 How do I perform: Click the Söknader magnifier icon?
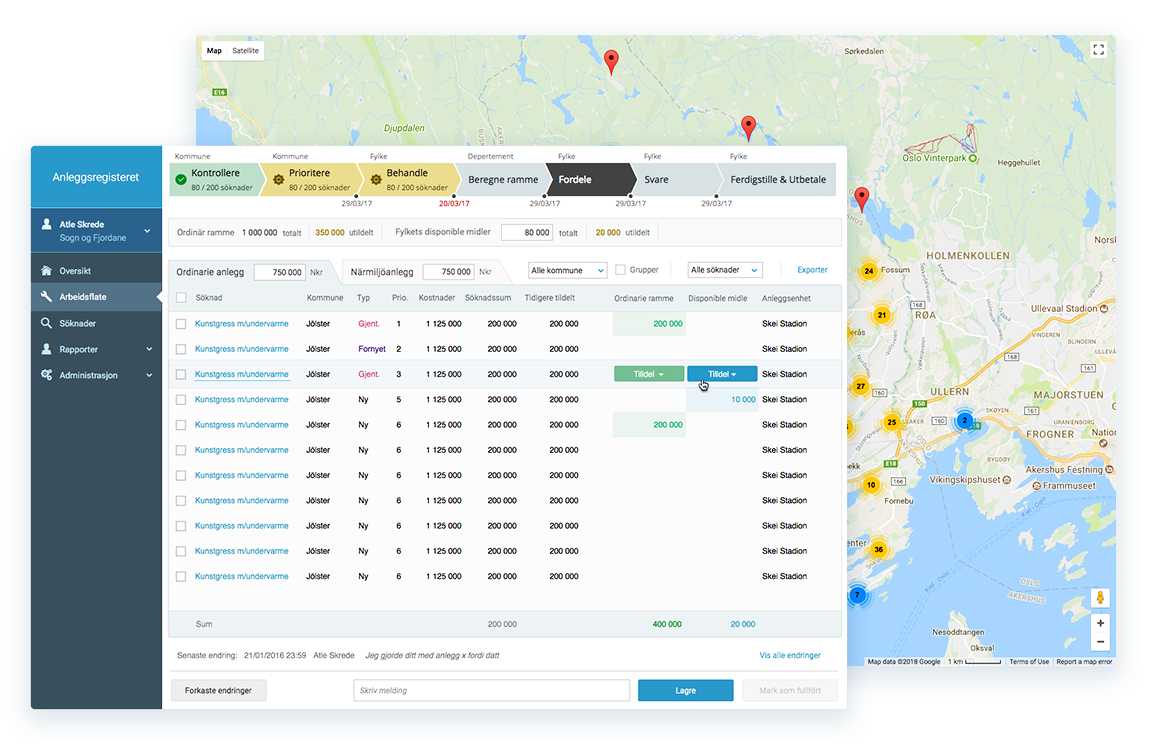pos(47,323)
